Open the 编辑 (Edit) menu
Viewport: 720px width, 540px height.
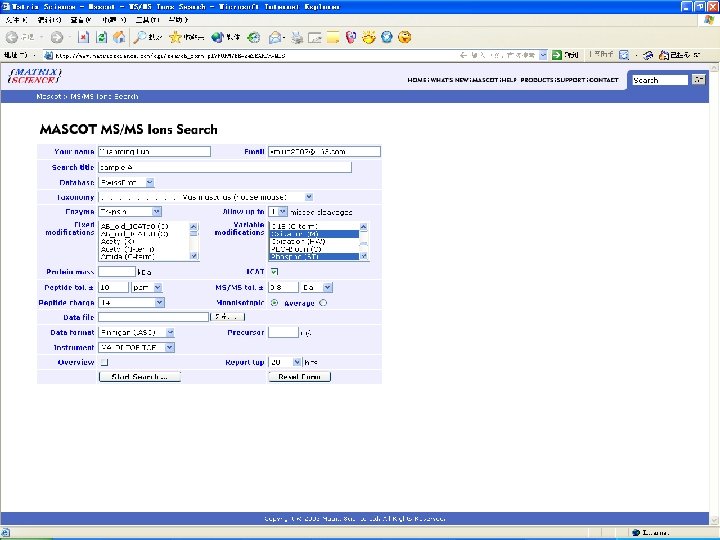tap(49, 20)
